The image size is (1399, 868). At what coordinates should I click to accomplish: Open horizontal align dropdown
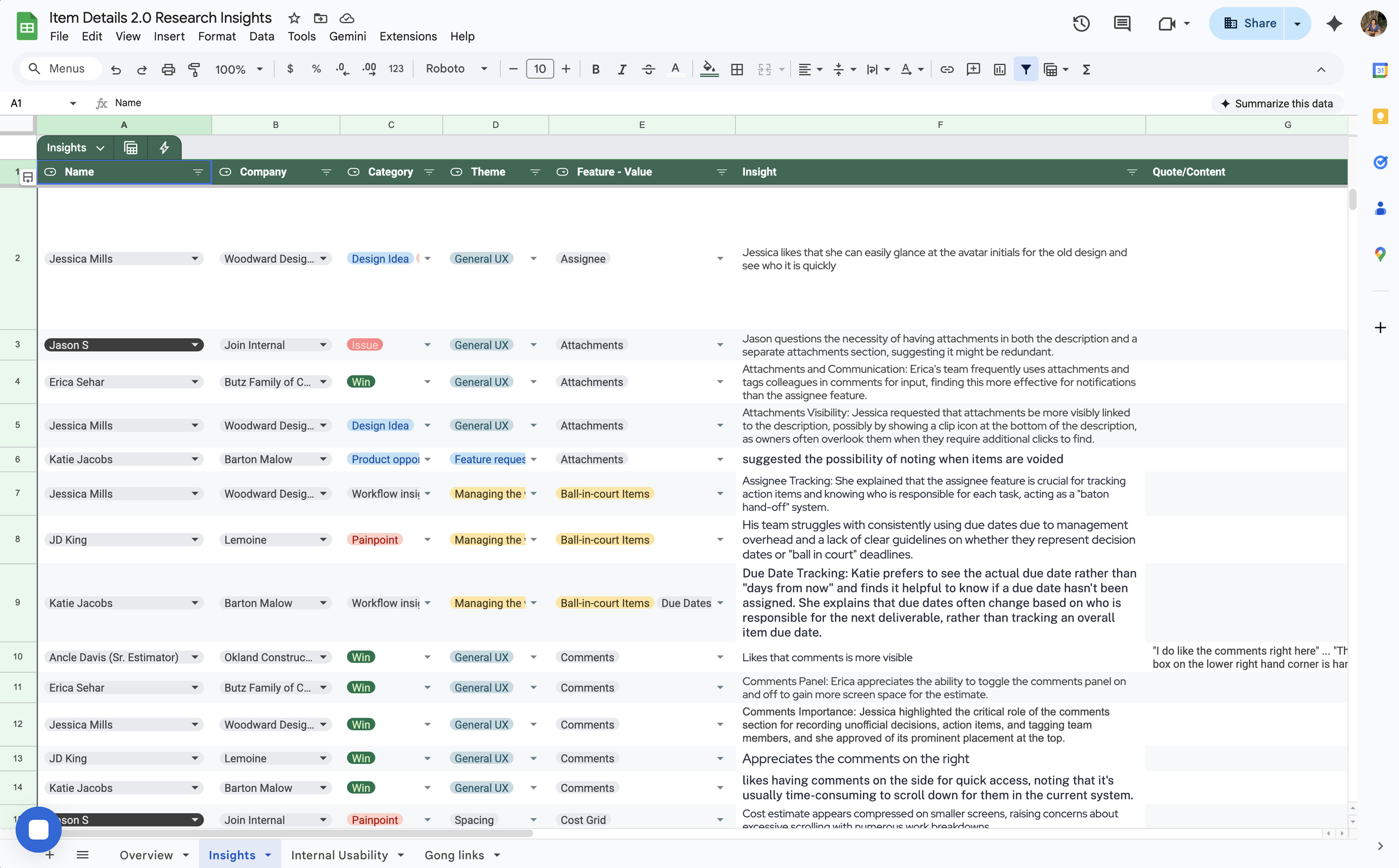coord(810,69)
